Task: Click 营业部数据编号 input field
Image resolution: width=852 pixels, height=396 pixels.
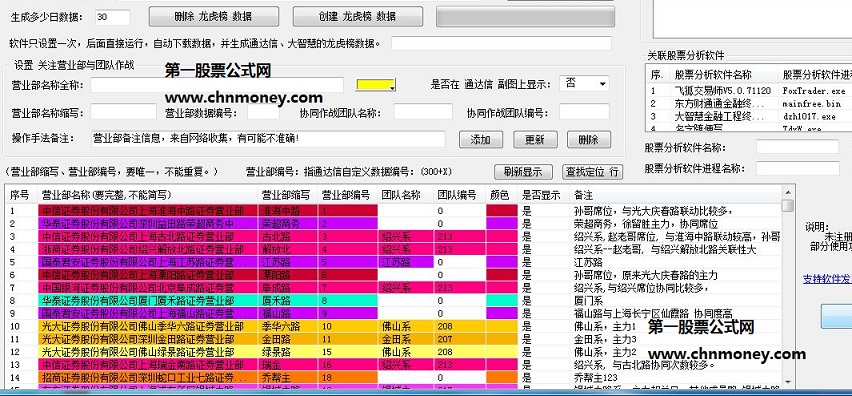Action: click(263, 112)
